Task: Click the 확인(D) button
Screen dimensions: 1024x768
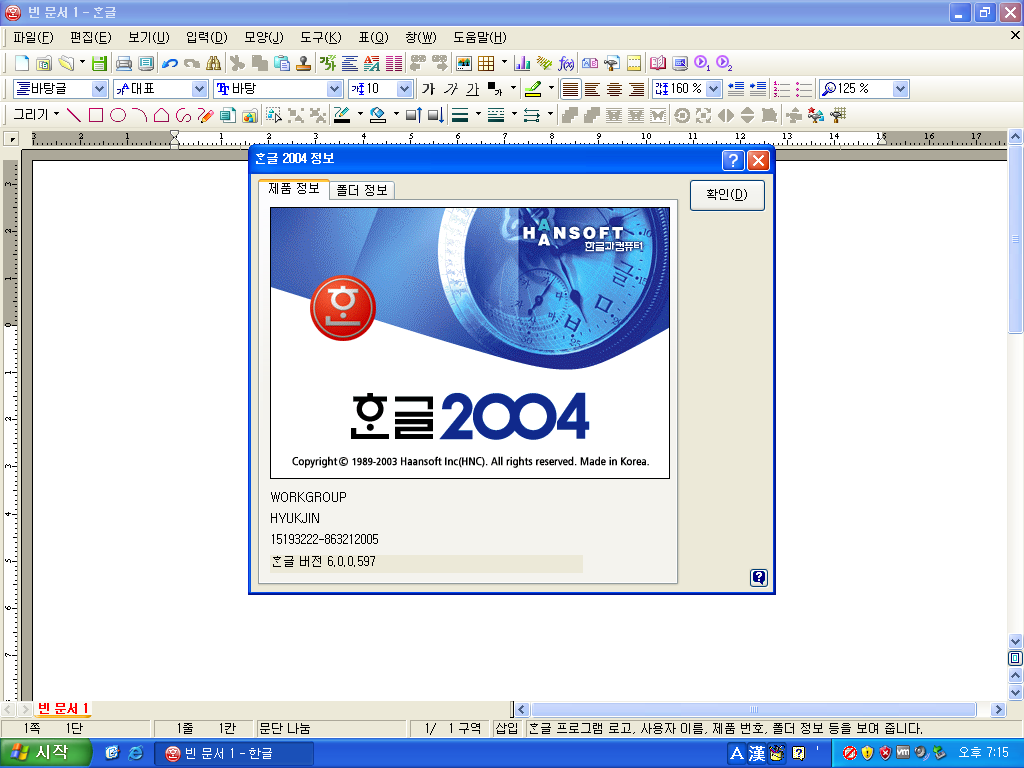Action: coord(727,195)
